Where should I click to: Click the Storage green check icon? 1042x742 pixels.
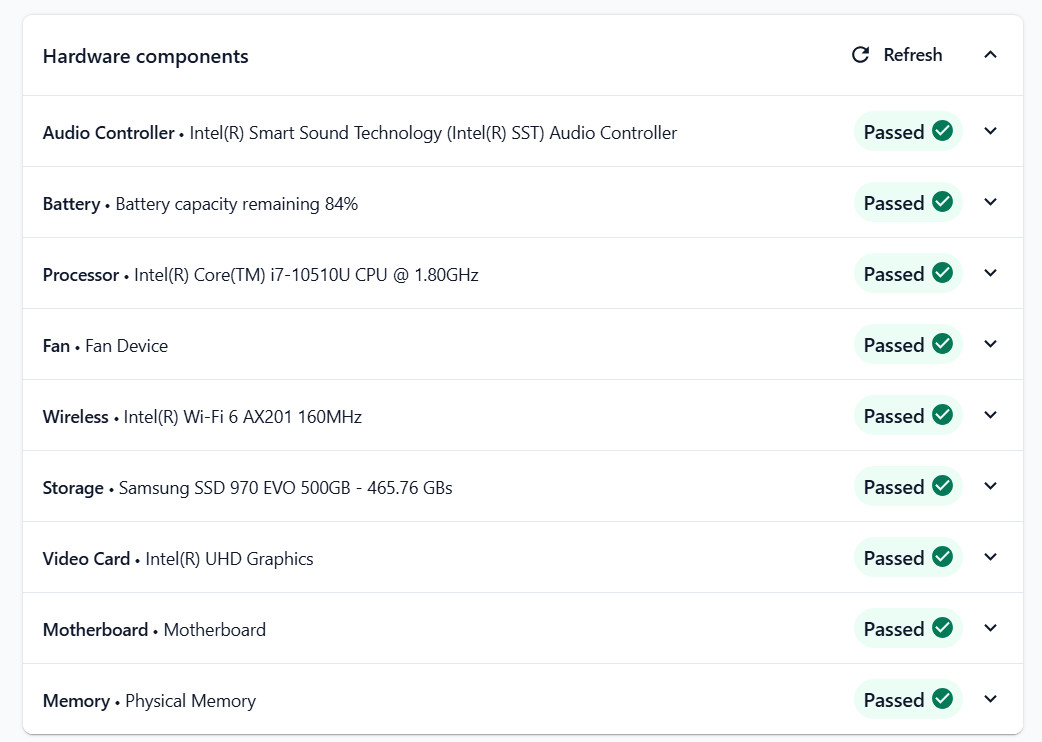942,486
